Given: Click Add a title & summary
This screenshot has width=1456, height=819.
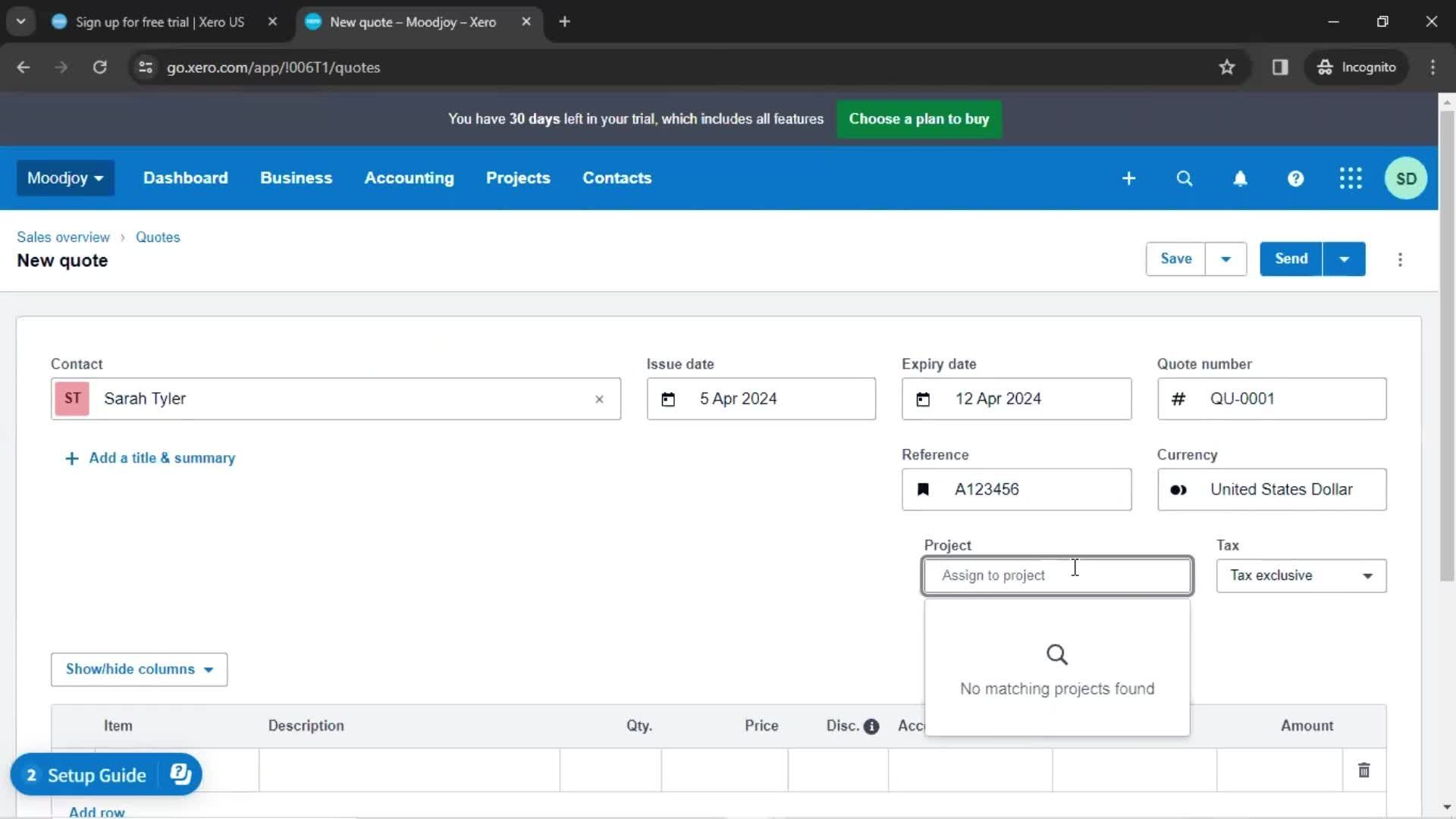Looking at the screenshot, I should [150, 458].
